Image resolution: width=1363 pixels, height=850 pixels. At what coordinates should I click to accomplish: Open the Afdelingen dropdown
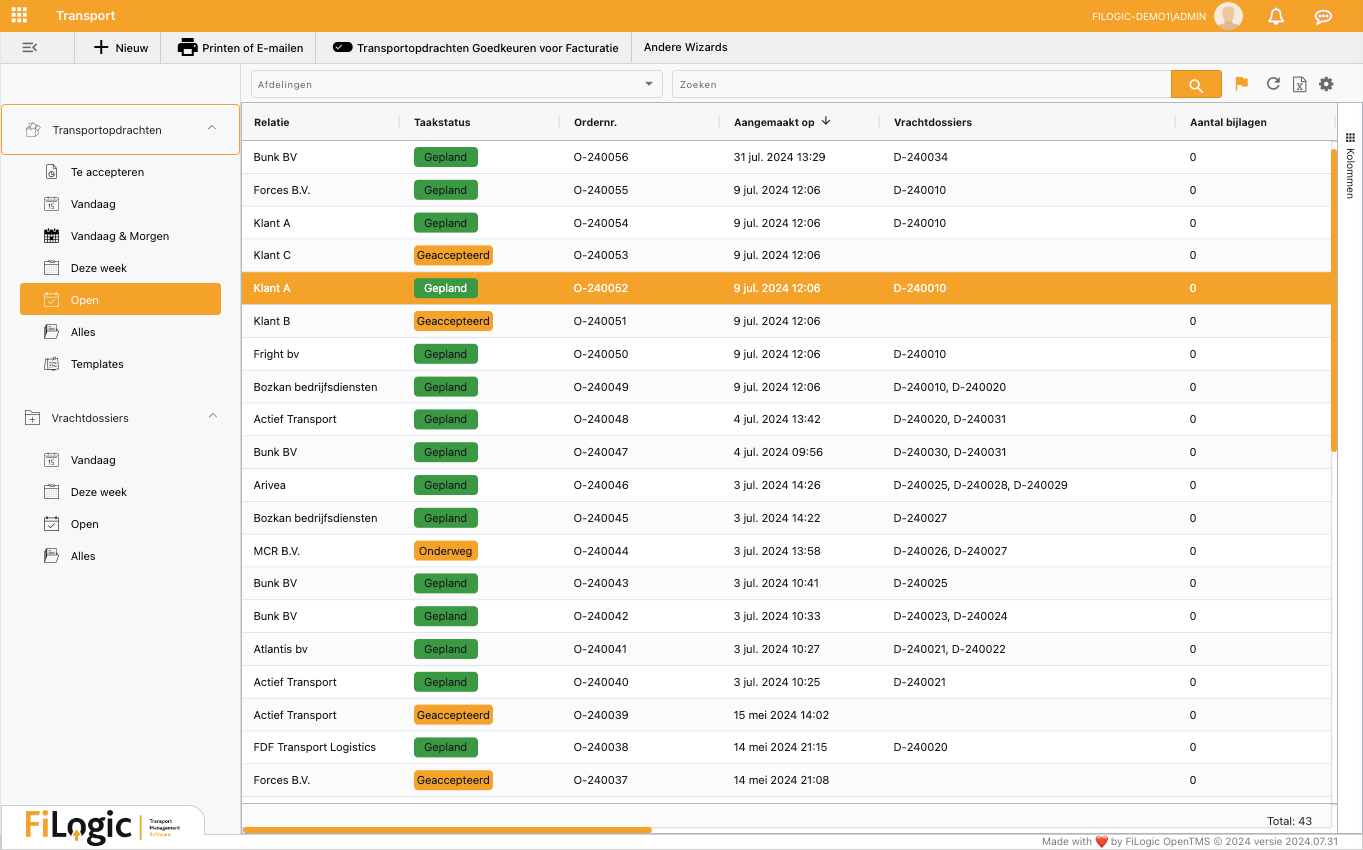[x=456, y=85]
